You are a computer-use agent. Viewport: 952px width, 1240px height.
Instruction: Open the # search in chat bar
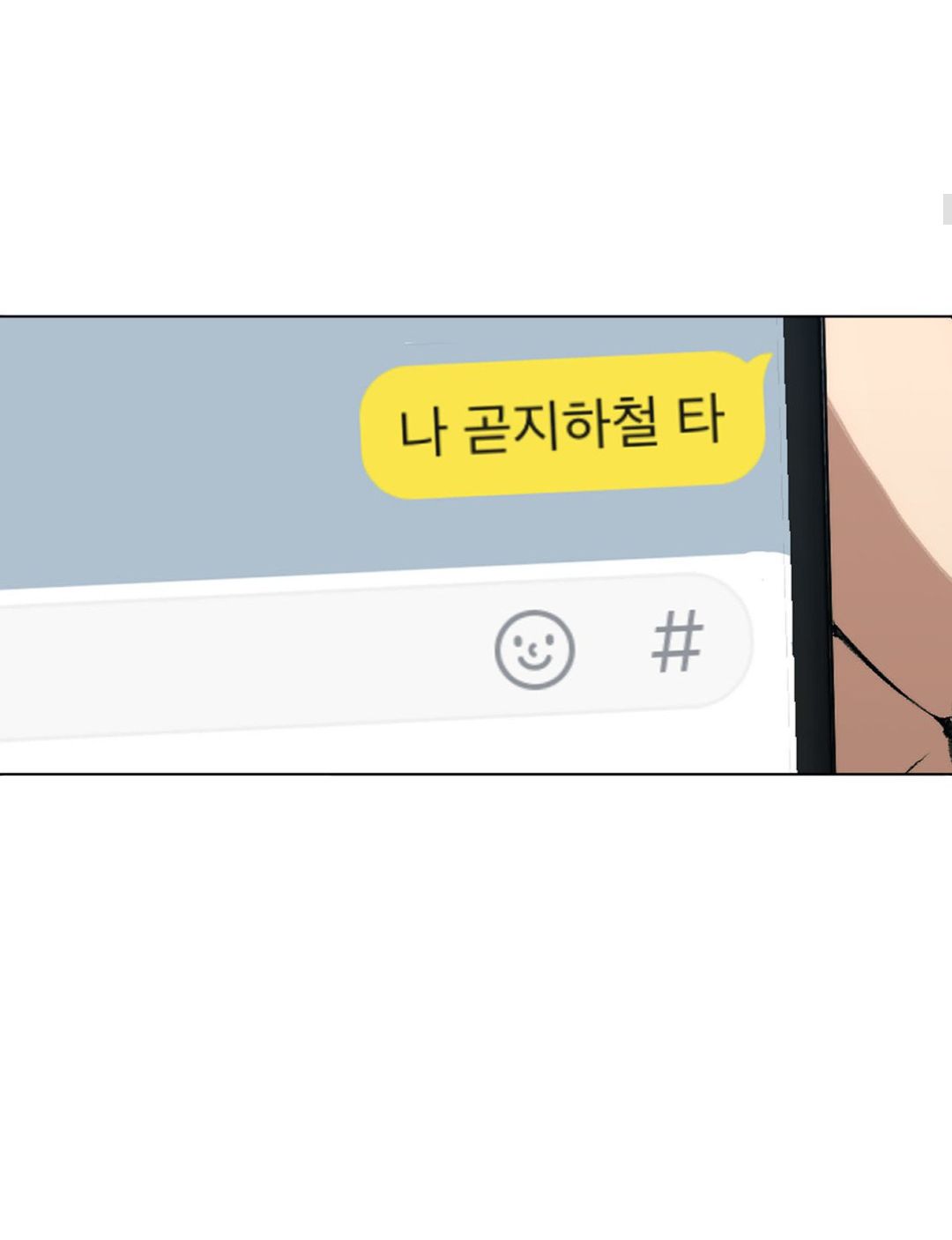[677, 642]
